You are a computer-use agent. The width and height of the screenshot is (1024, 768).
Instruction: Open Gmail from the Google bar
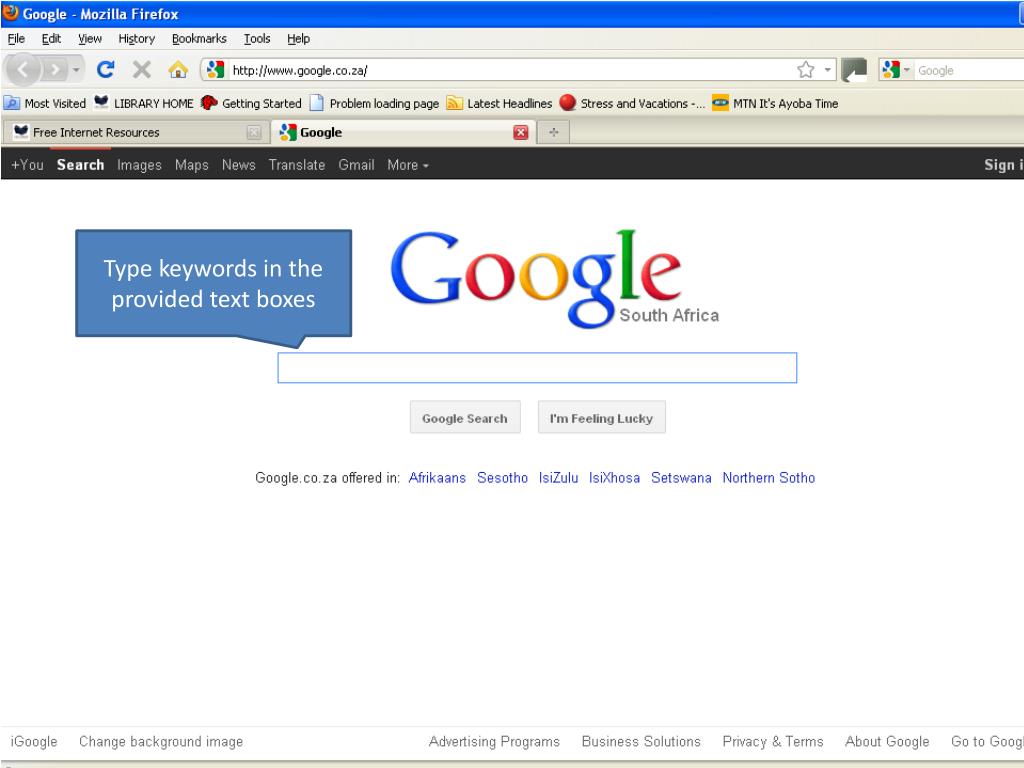(x=356, y=165)
